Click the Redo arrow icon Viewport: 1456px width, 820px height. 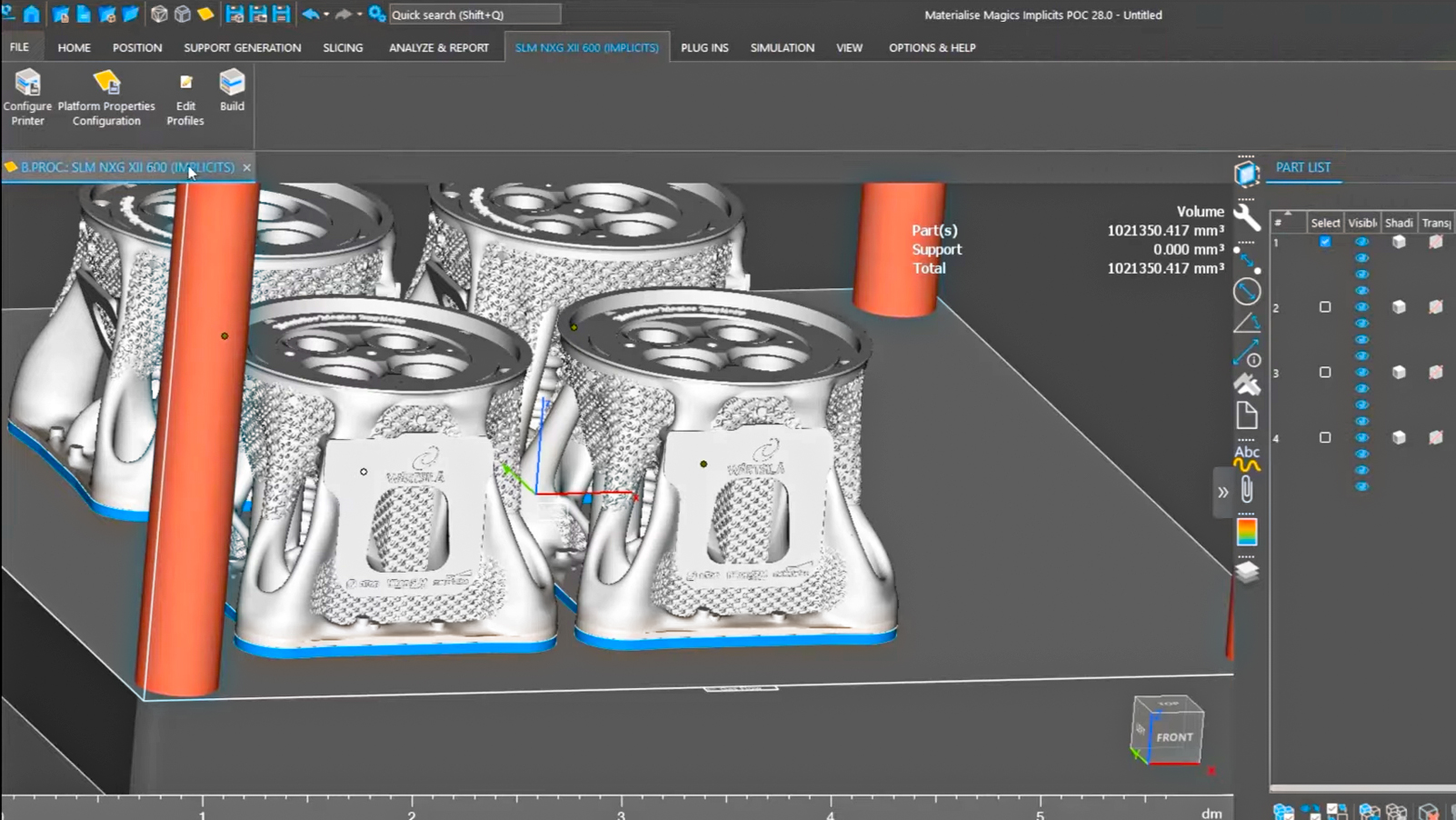344,14
